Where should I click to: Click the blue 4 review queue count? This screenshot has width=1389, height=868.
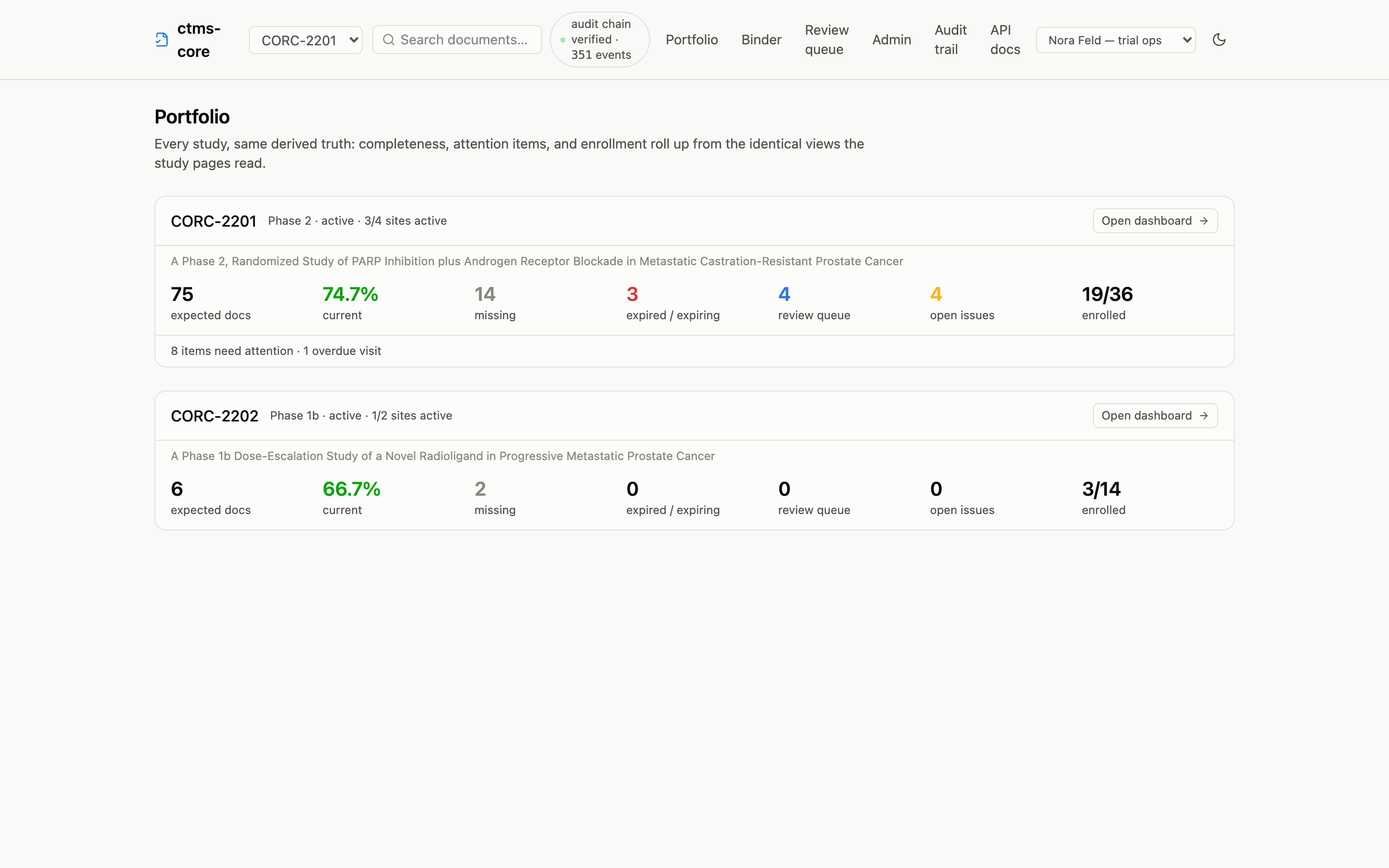coord(784,295)
